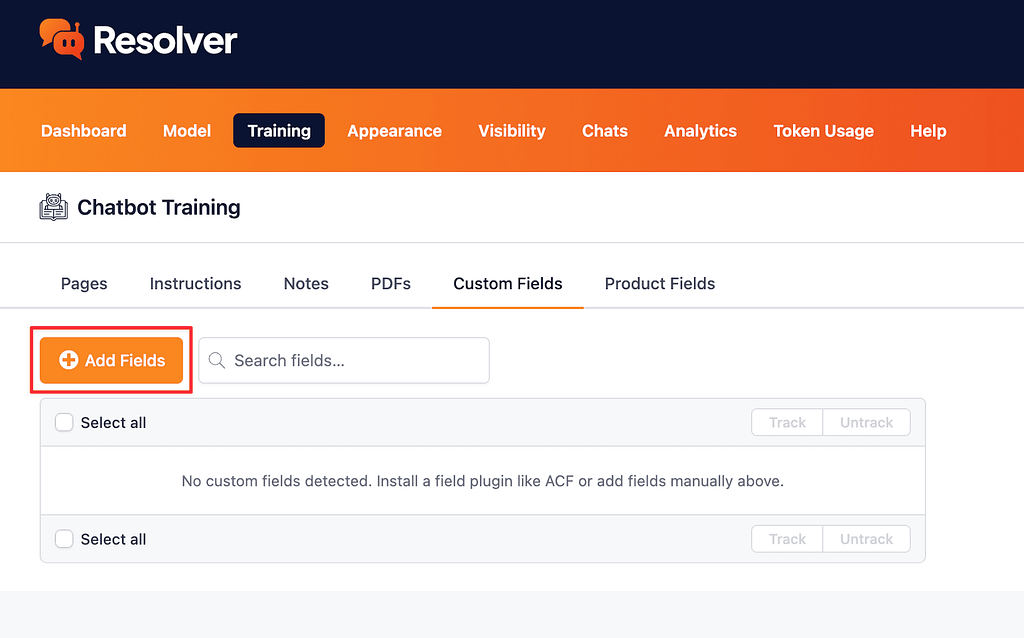The image size is (1024, 638).
Task: Click the magnifier icon in search box
Action: (x=217, y=360)
